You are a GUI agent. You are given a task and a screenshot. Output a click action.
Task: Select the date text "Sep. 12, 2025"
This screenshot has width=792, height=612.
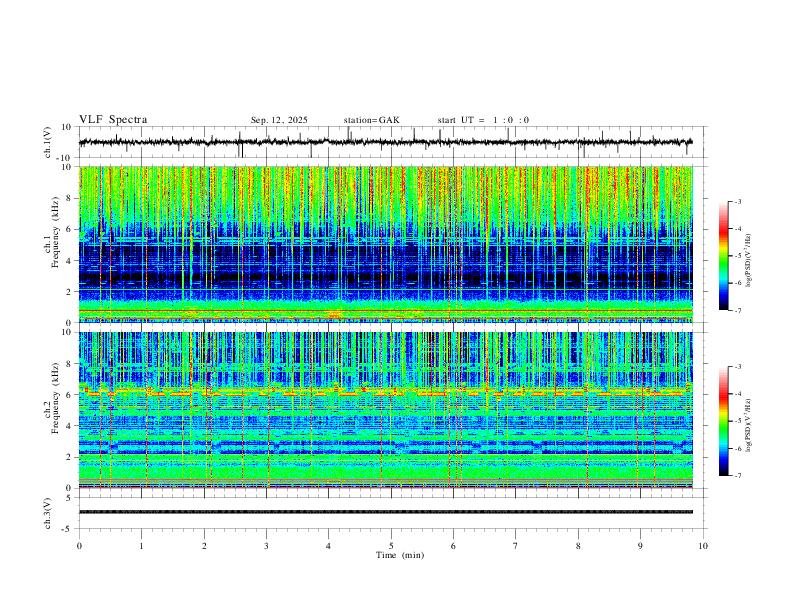pos(279,120)
